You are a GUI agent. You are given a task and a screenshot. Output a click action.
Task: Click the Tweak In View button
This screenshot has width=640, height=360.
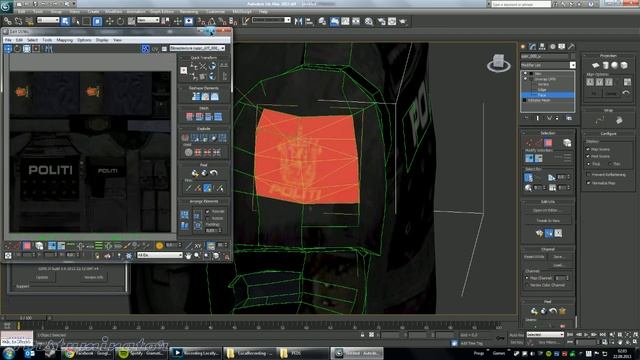tap(547, 220)
